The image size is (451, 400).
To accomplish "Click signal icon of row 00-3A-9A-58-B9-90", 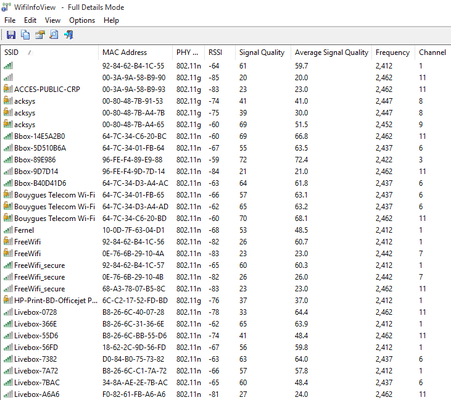I will (x=8, y=77).
